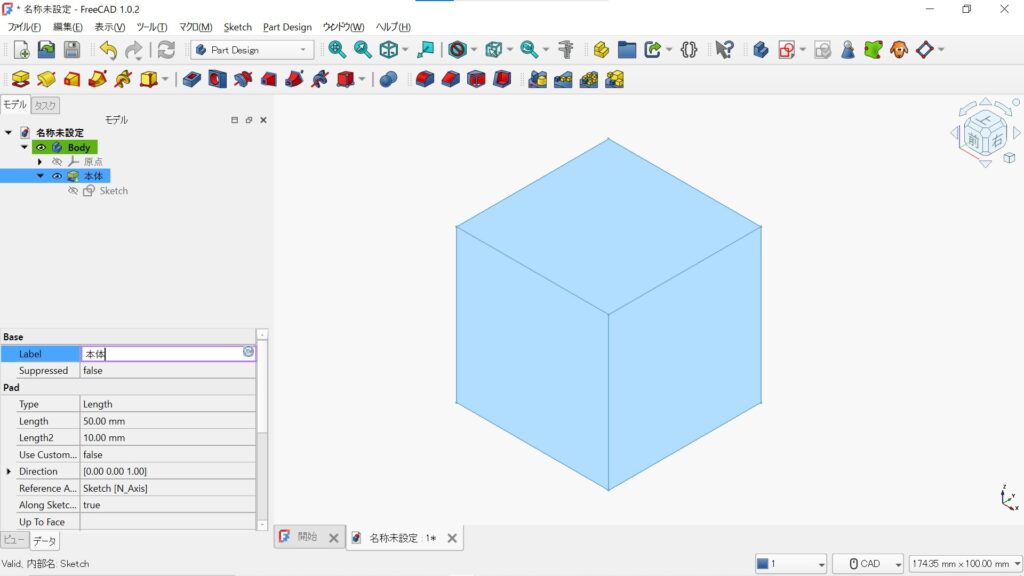
Task: Click the Pad tool icon
Action: pyautogui.click(x=20, y=79)
